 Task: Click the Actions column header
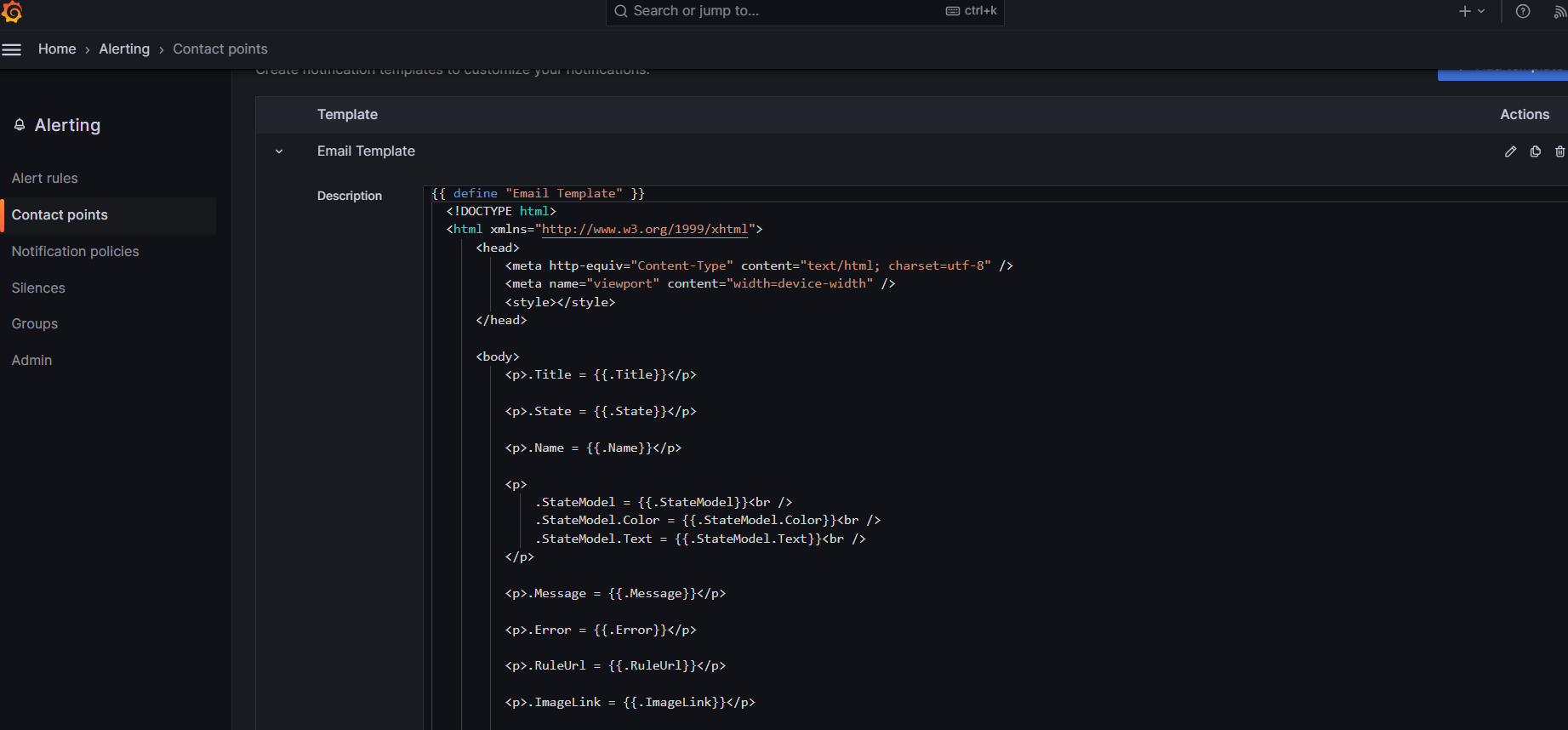point(1525,114)
